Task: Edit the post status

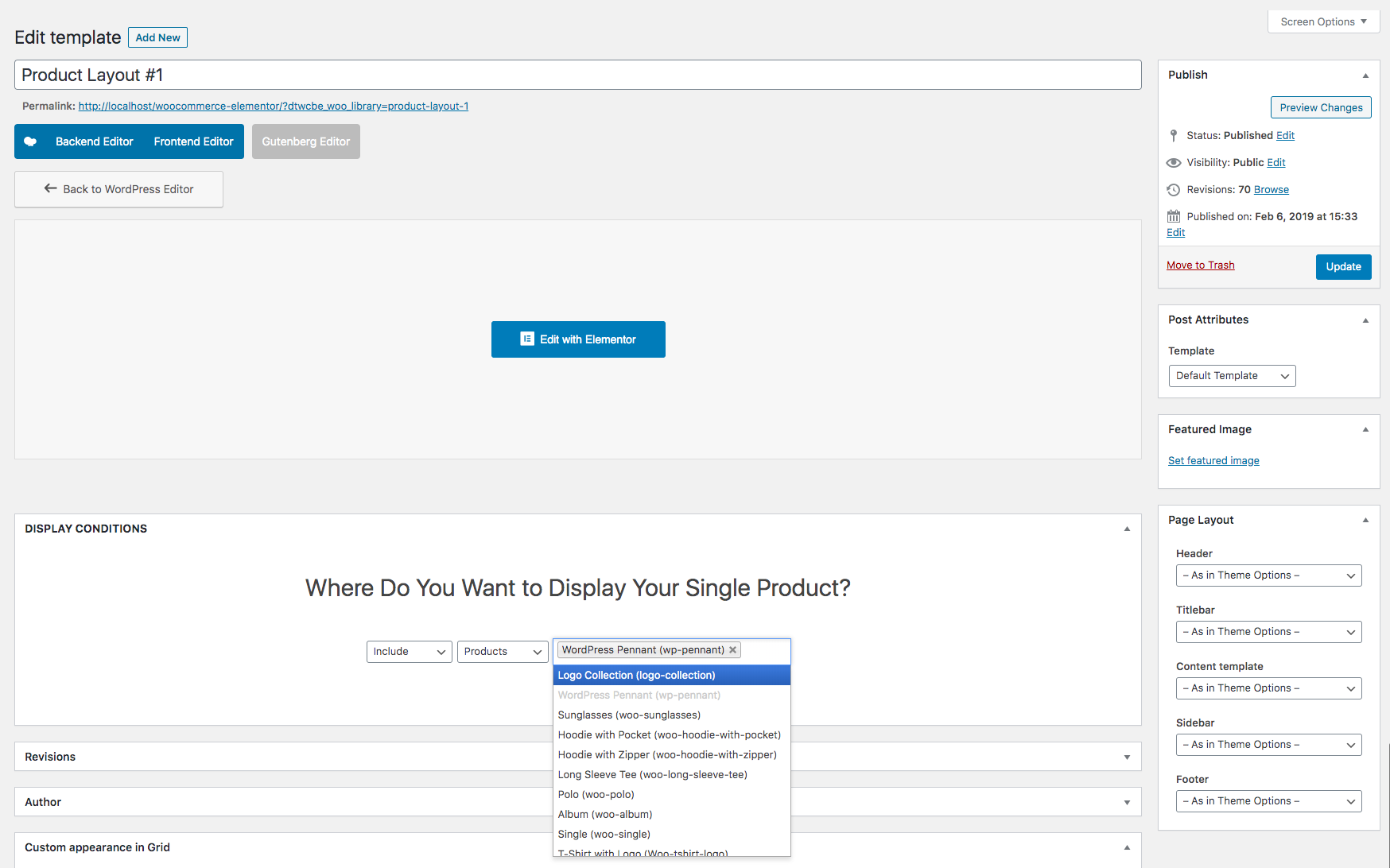Action: pyautogui.click(x=1285, y=136)
